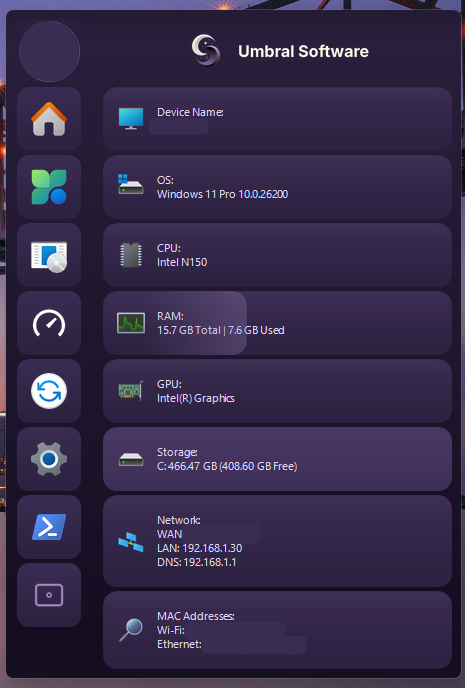Click the chip icon beside CPU
Screen dimensions: 465x688
coord(131,255)
